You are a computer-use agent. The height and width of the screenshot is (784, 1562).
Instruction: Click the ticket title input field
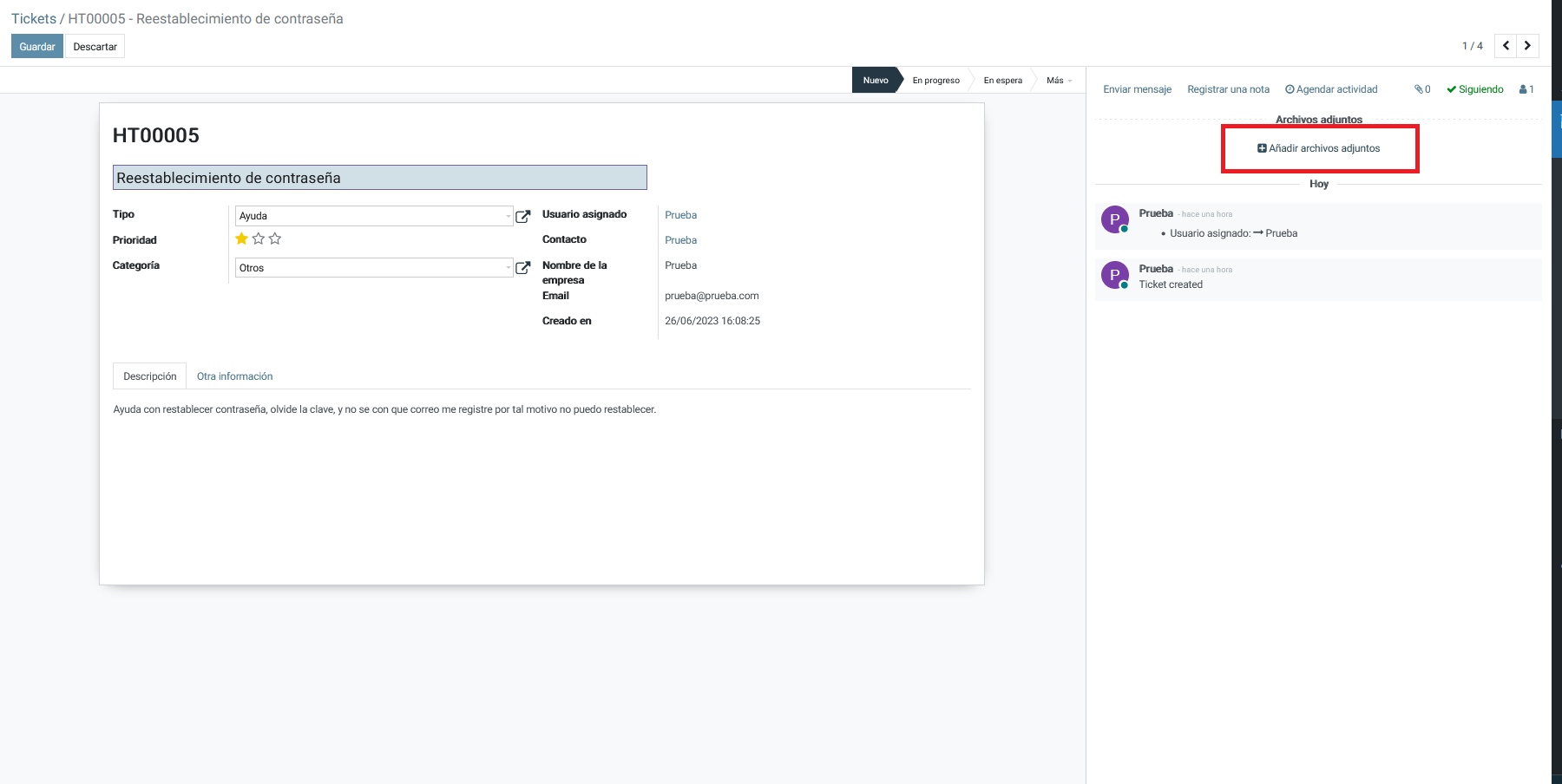tap(379, 178)
